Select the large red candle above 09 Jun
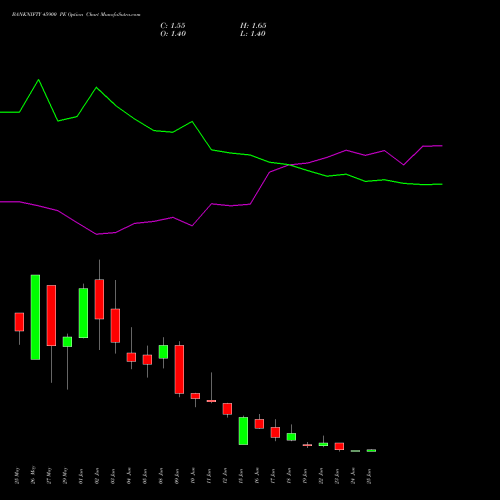Viewport: 500px width, 500px height. coord(179,369)
